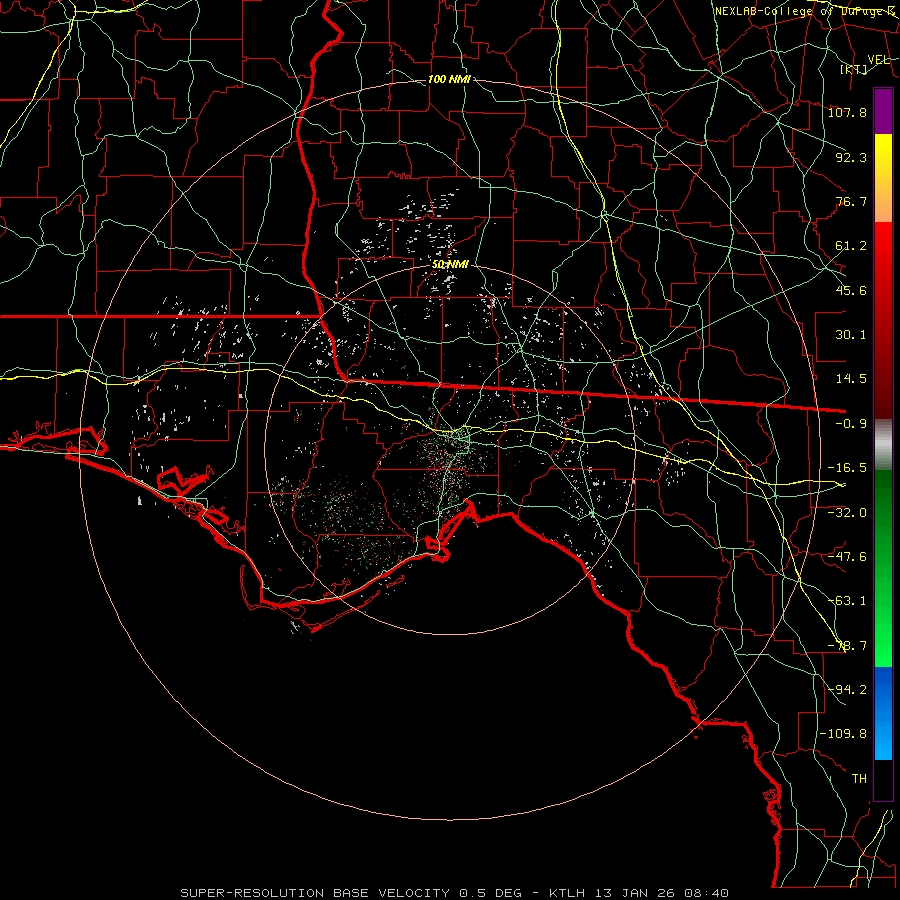Click the [KT] units label
The image size is (900, 900).
tap(853, 69)
